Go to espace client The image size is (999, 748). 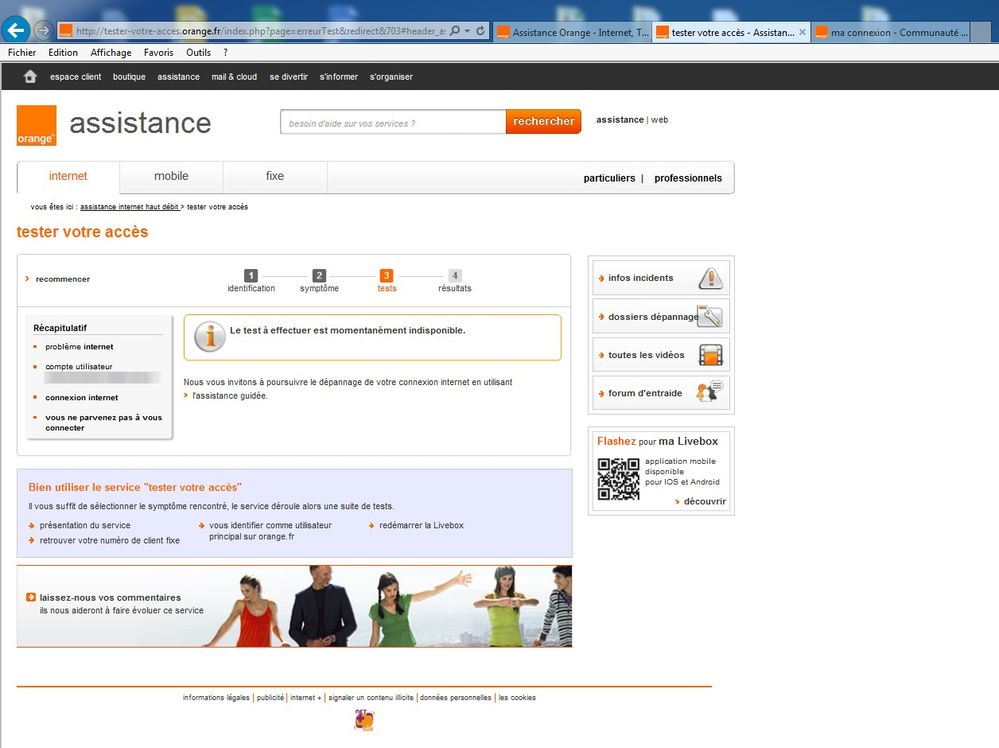[75, 77]
